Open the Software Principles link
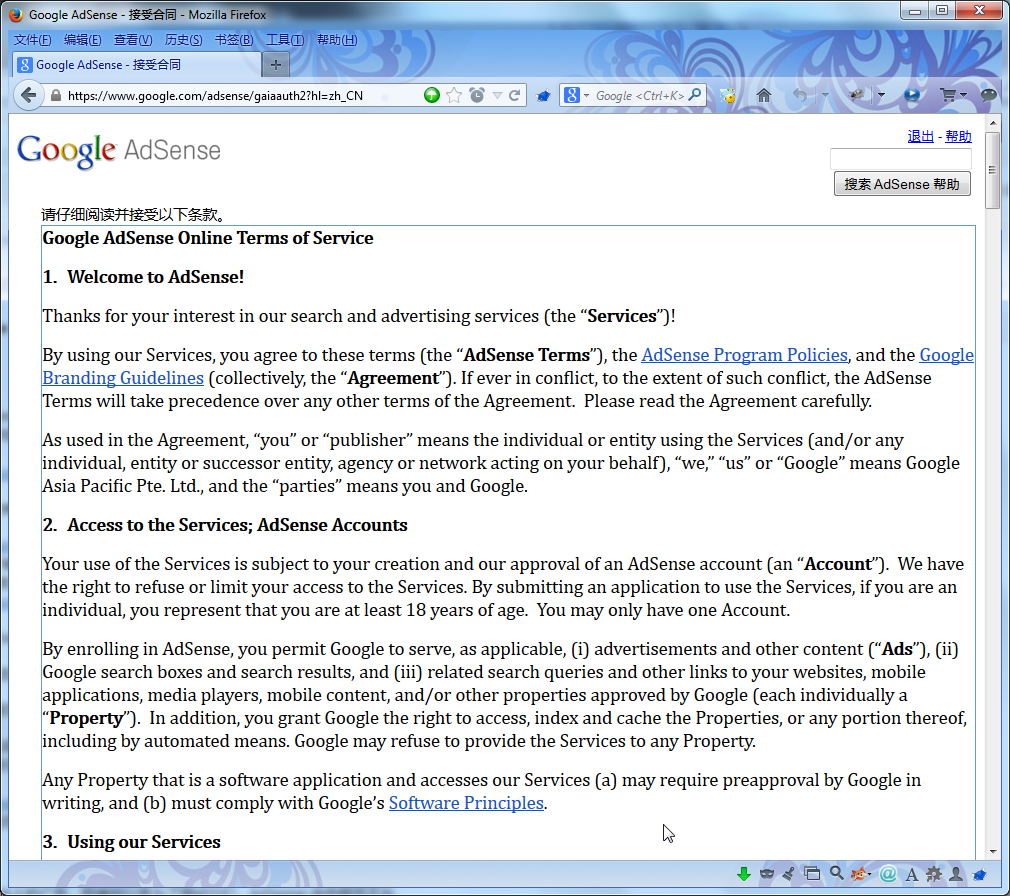The width and height of the screenshot is (1010, 896). pyautogui.click(x=466, y=803)
